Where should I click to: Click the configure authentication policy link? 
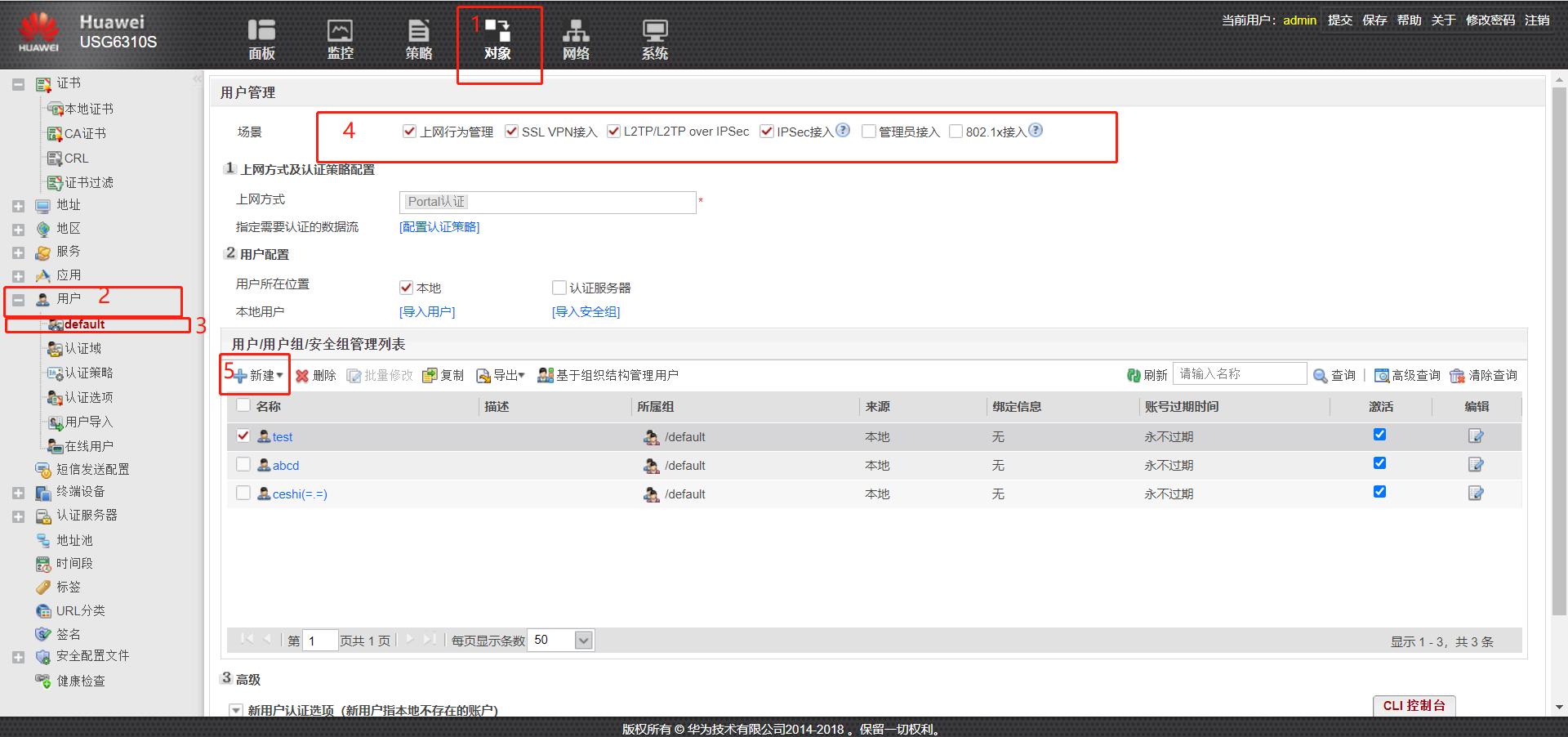(x=439, y=227)
